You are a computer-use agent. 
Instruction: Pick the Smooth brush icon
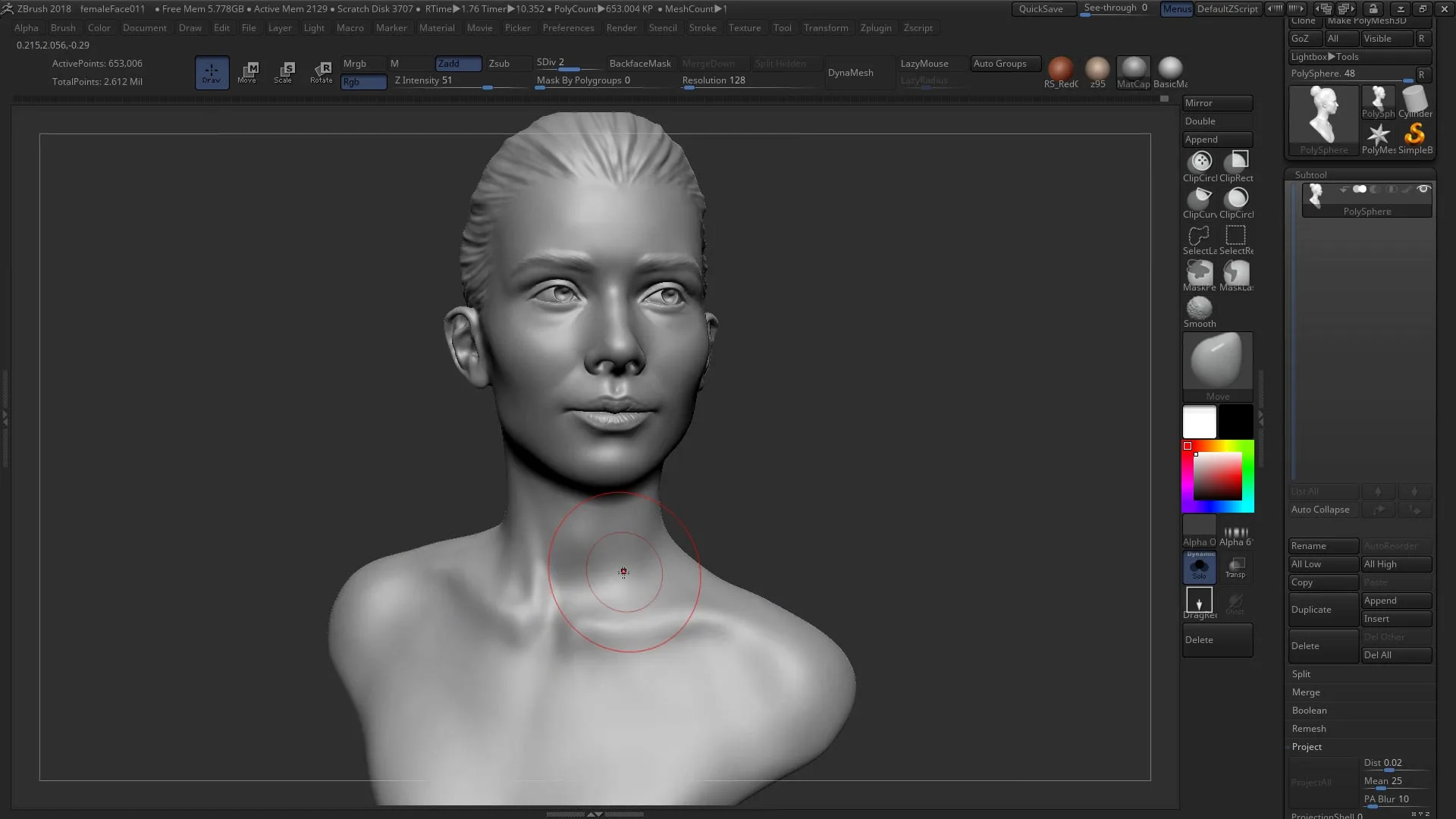coord(1199,309)
